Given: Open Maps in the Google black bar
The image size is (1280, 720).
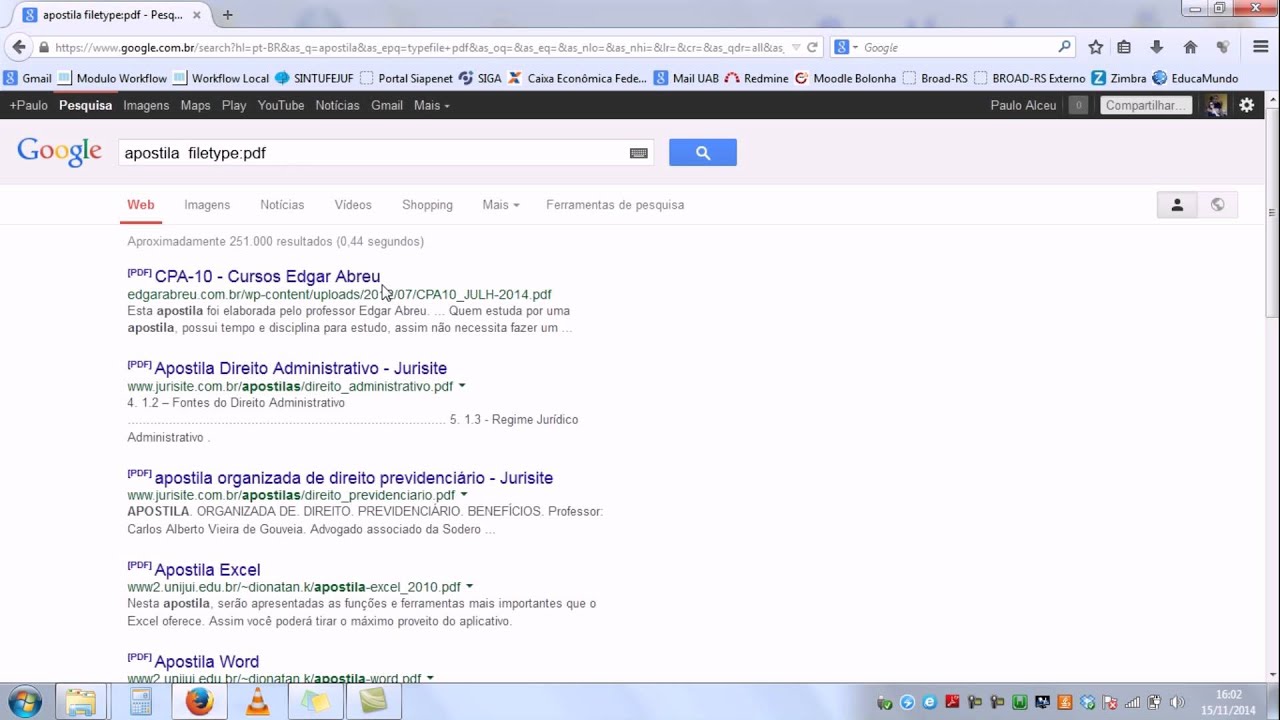Looking at the screenshot, I should 195,105.
